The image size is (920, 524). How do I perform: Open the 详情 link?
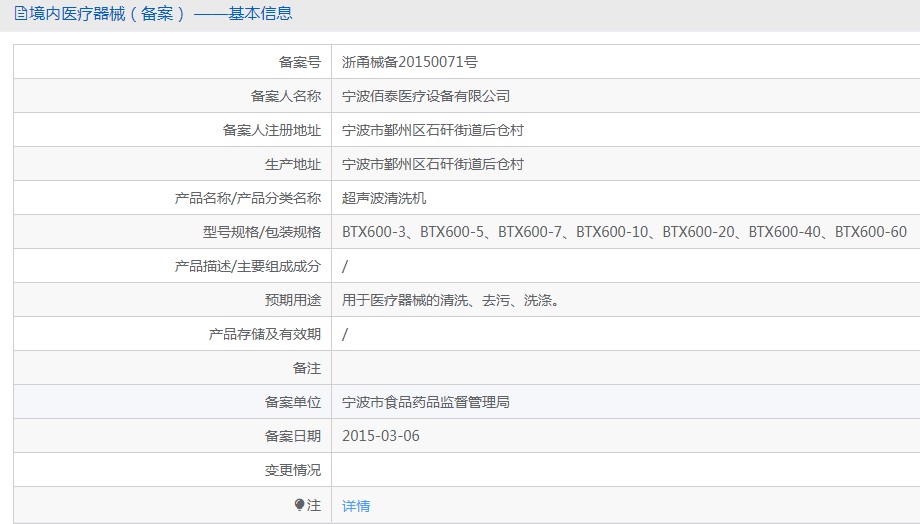click(x=356, y=506)
